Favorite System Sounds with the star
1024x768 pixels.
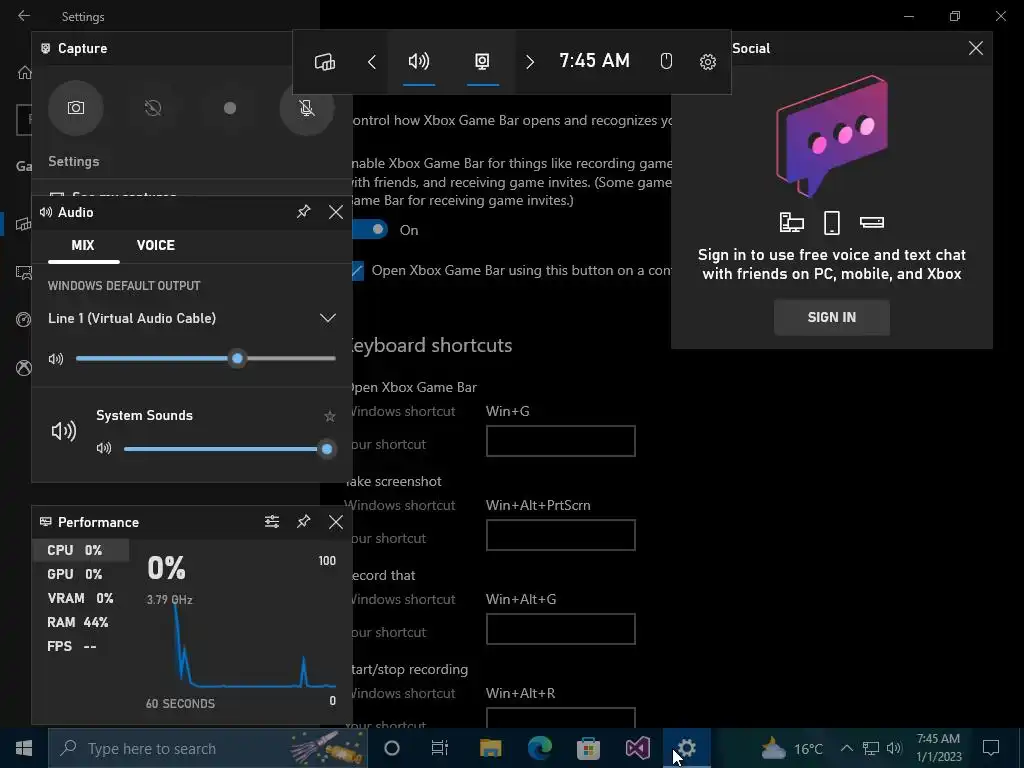pyautogui.click(x=330, y=416)
